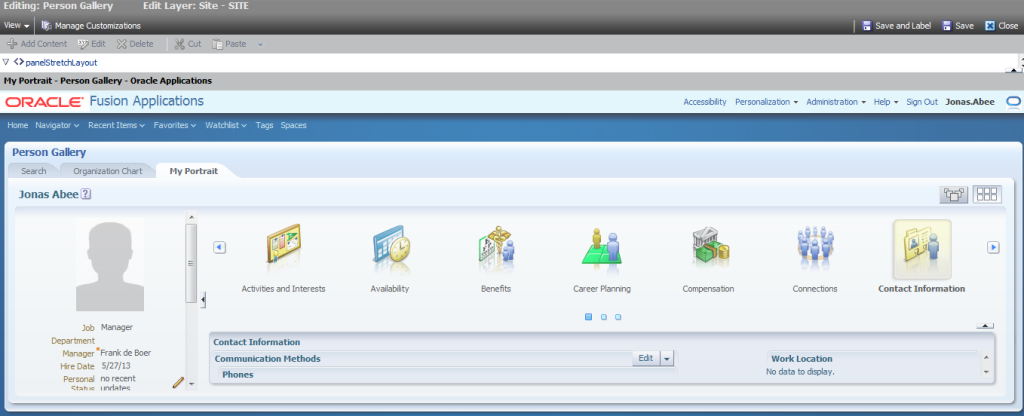1024x416 pixels.
Task: Close the page editor
Action: pos(1001,26)
